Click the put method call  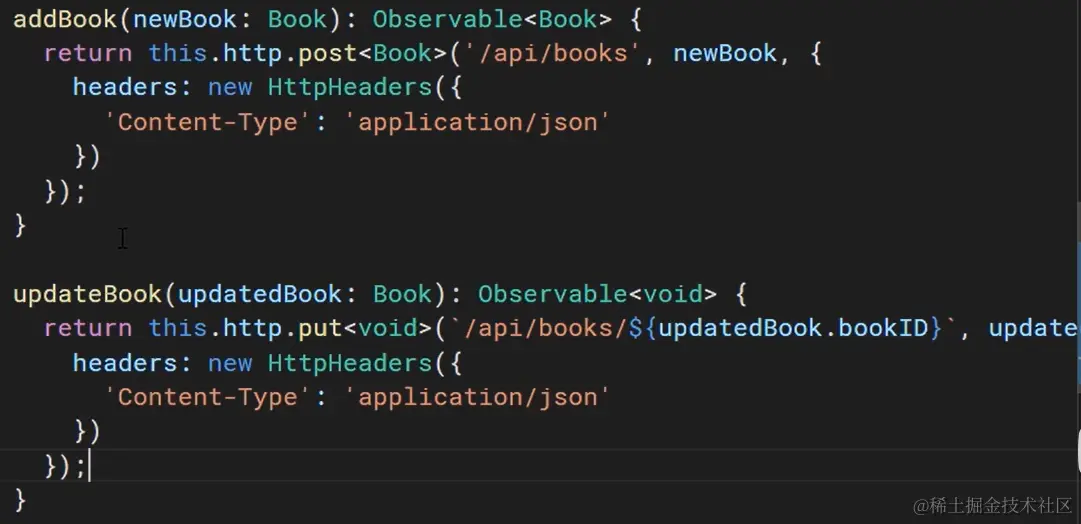319,329
